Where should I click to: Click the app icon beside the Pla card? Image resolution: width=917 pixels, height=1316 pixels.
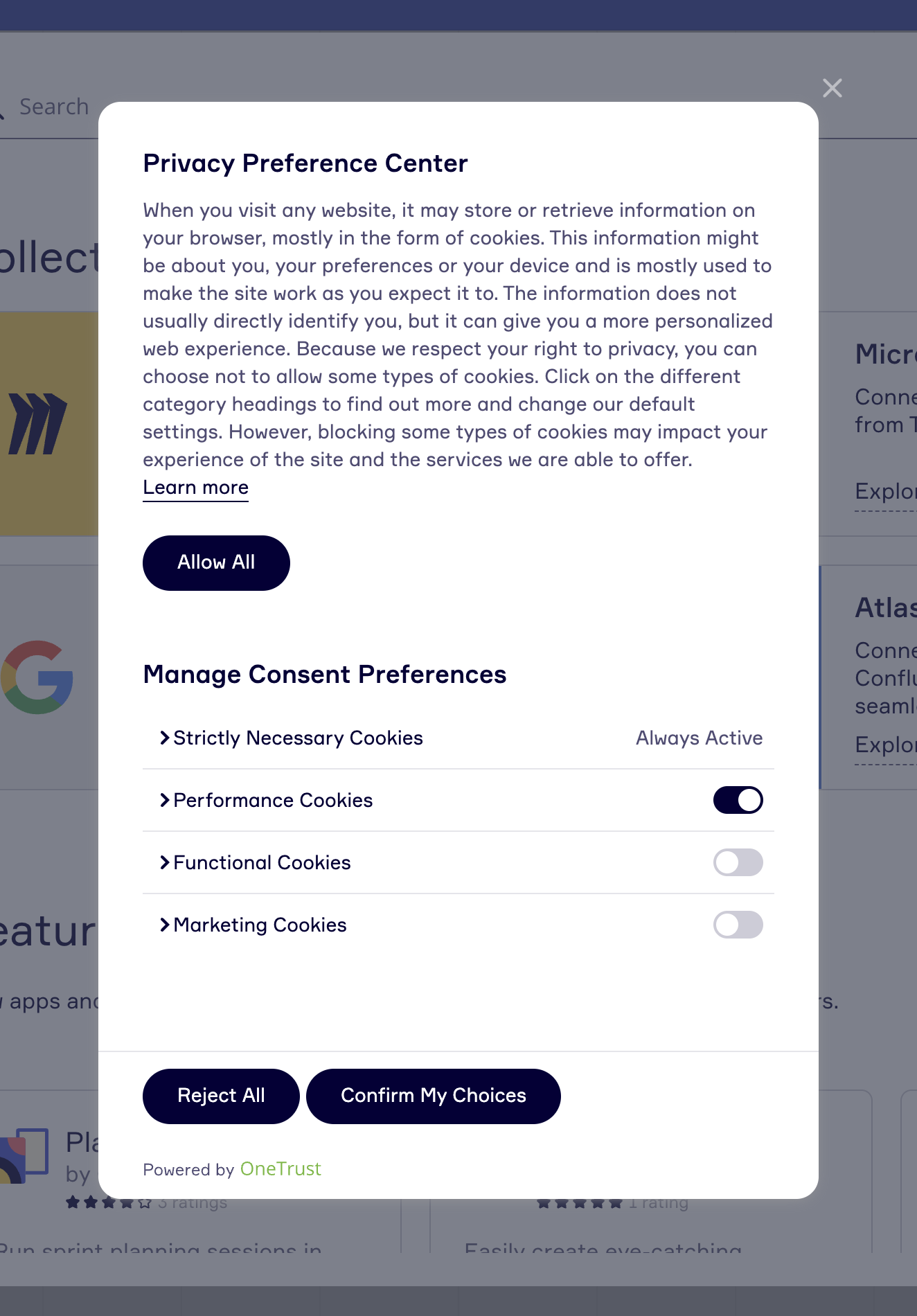point(25,1154)
